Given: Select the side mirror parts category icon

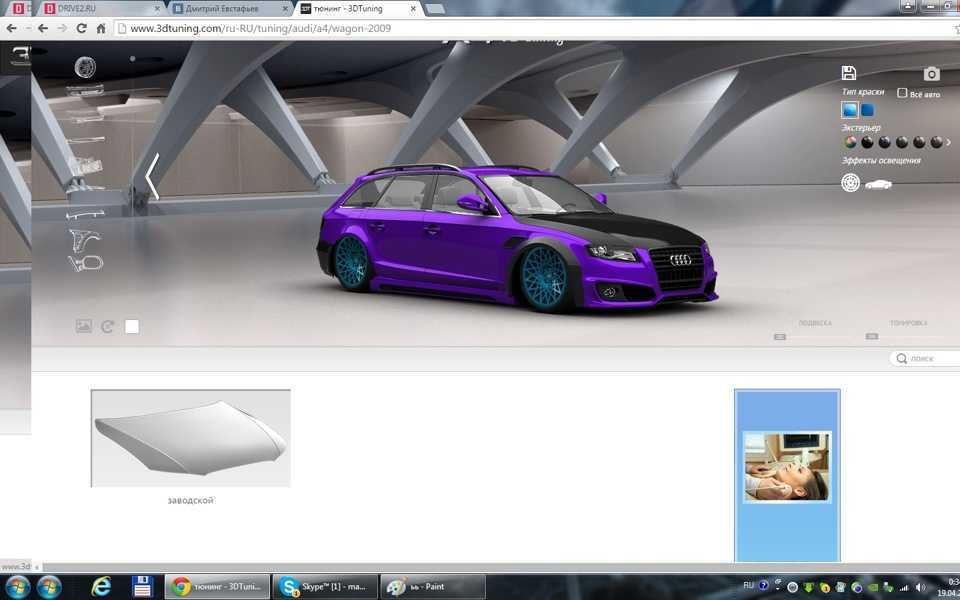Looking at the screenshot, I should click(86, 264).
